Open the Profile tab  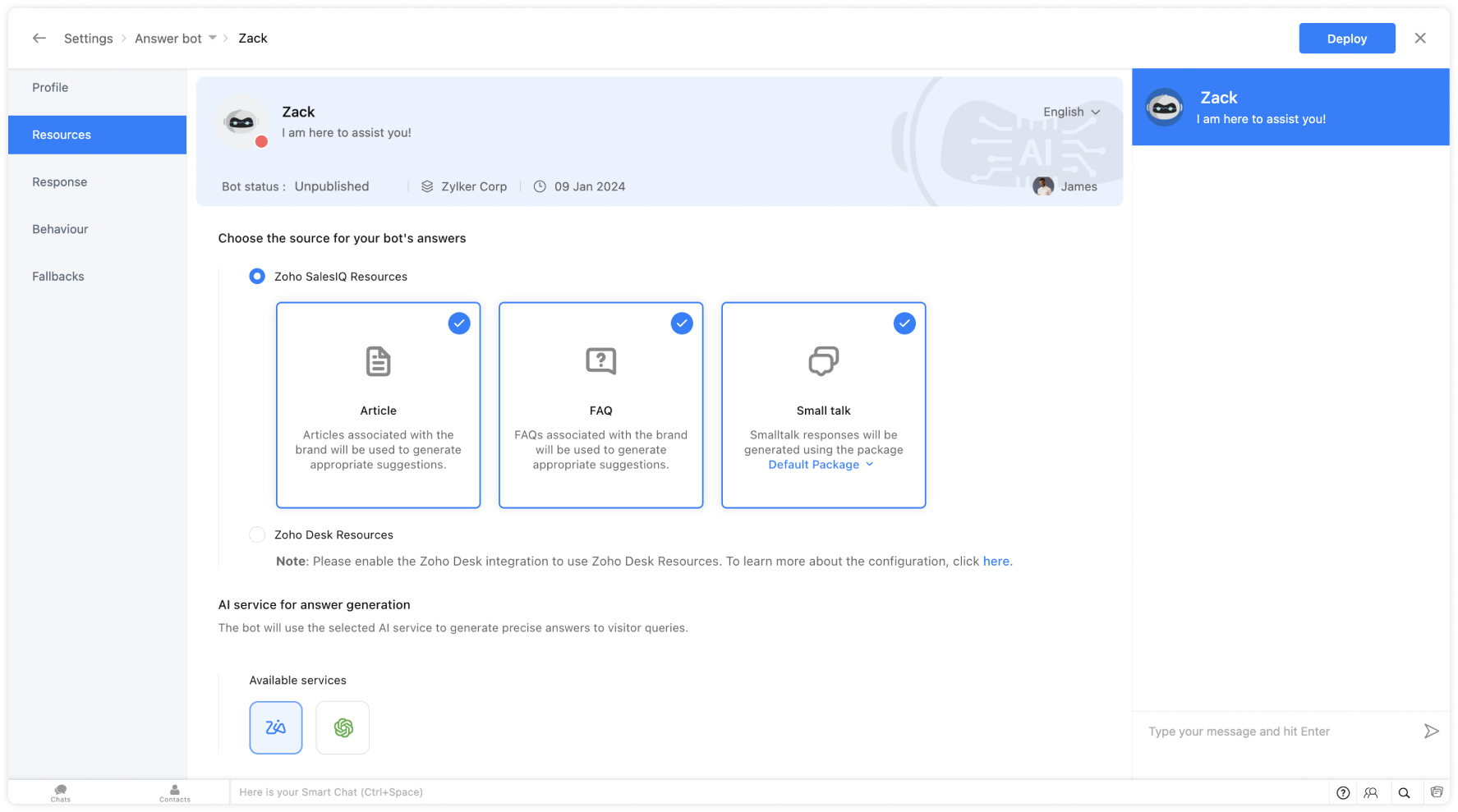point(97,88)
